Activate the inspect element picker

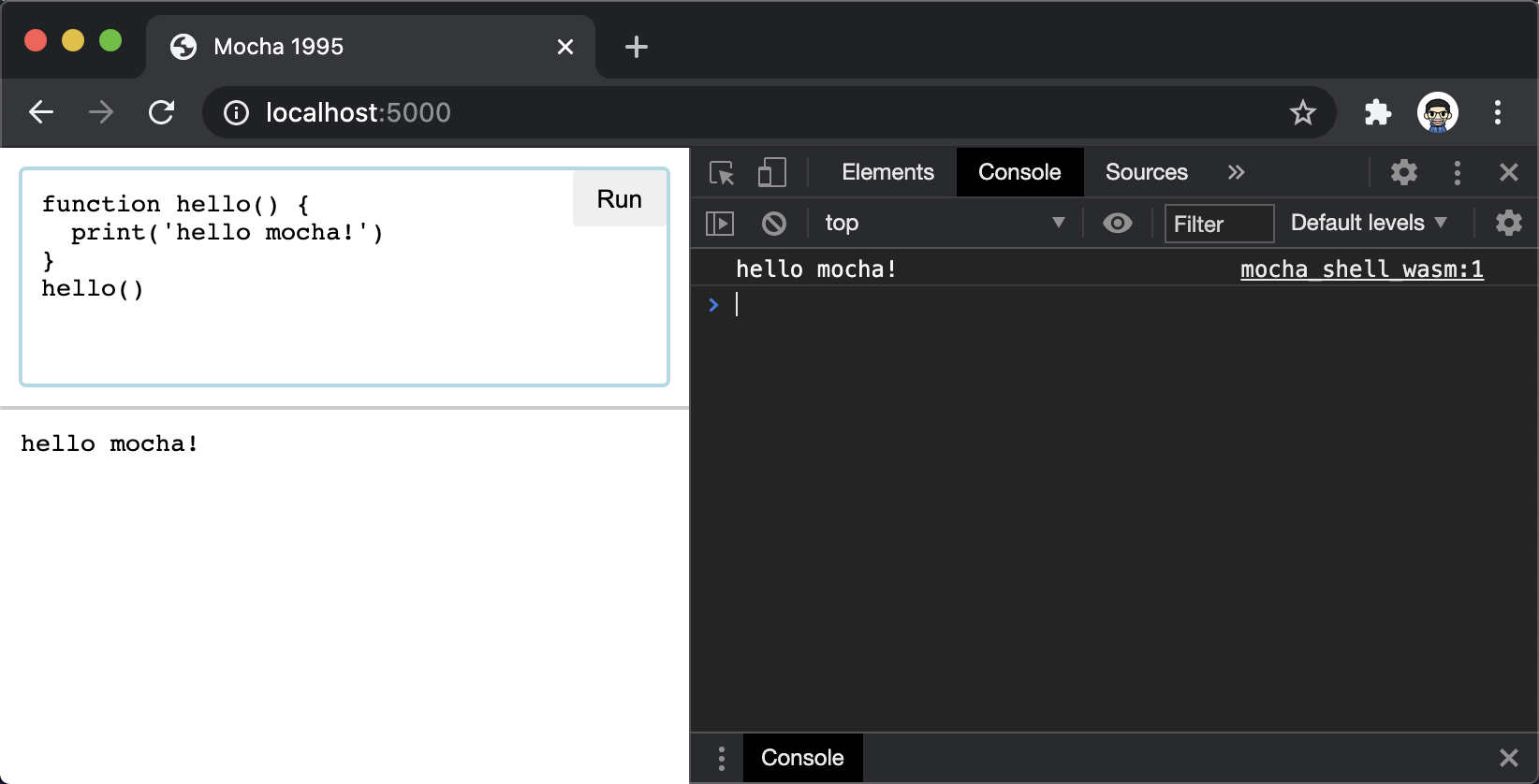pyautogui.click(x=722, y=173)
